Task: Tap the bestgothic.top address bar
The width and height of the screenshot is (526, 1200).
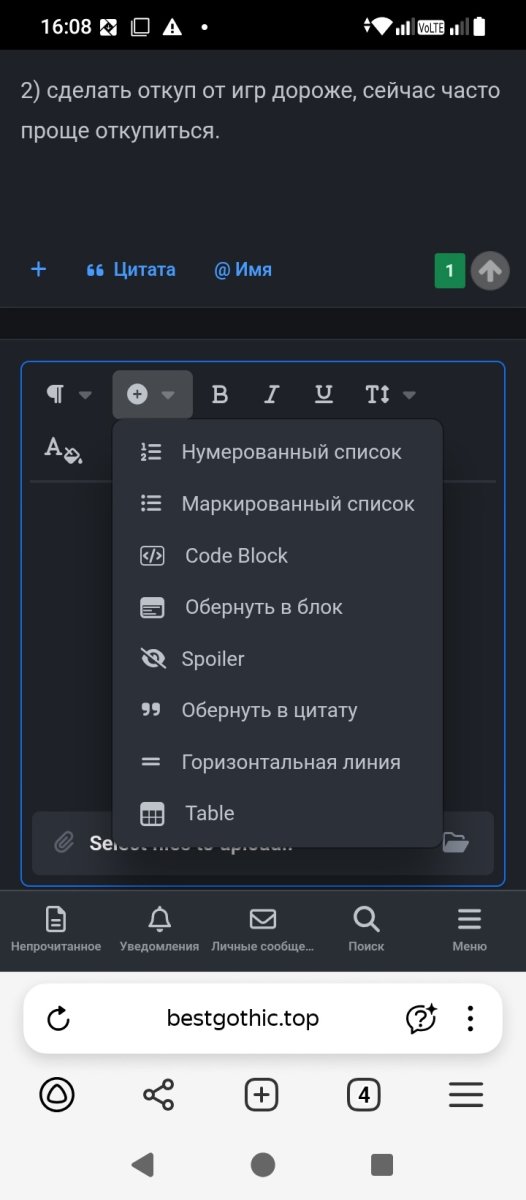Action: [243, 1019]
